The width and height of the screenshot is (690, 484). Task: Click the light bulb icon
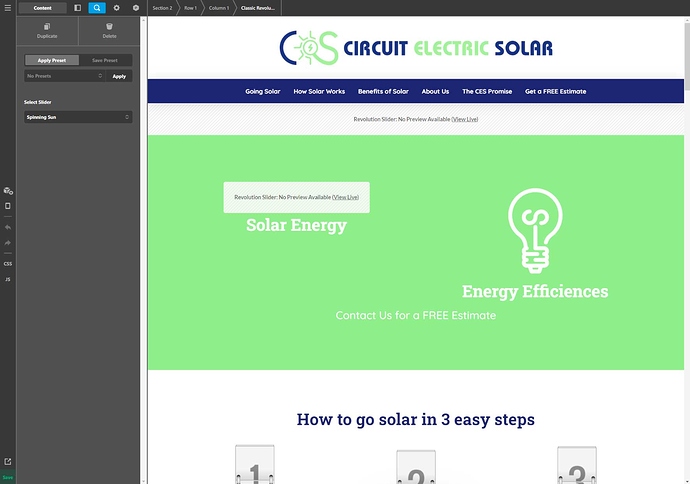click(x=535, y=231)
